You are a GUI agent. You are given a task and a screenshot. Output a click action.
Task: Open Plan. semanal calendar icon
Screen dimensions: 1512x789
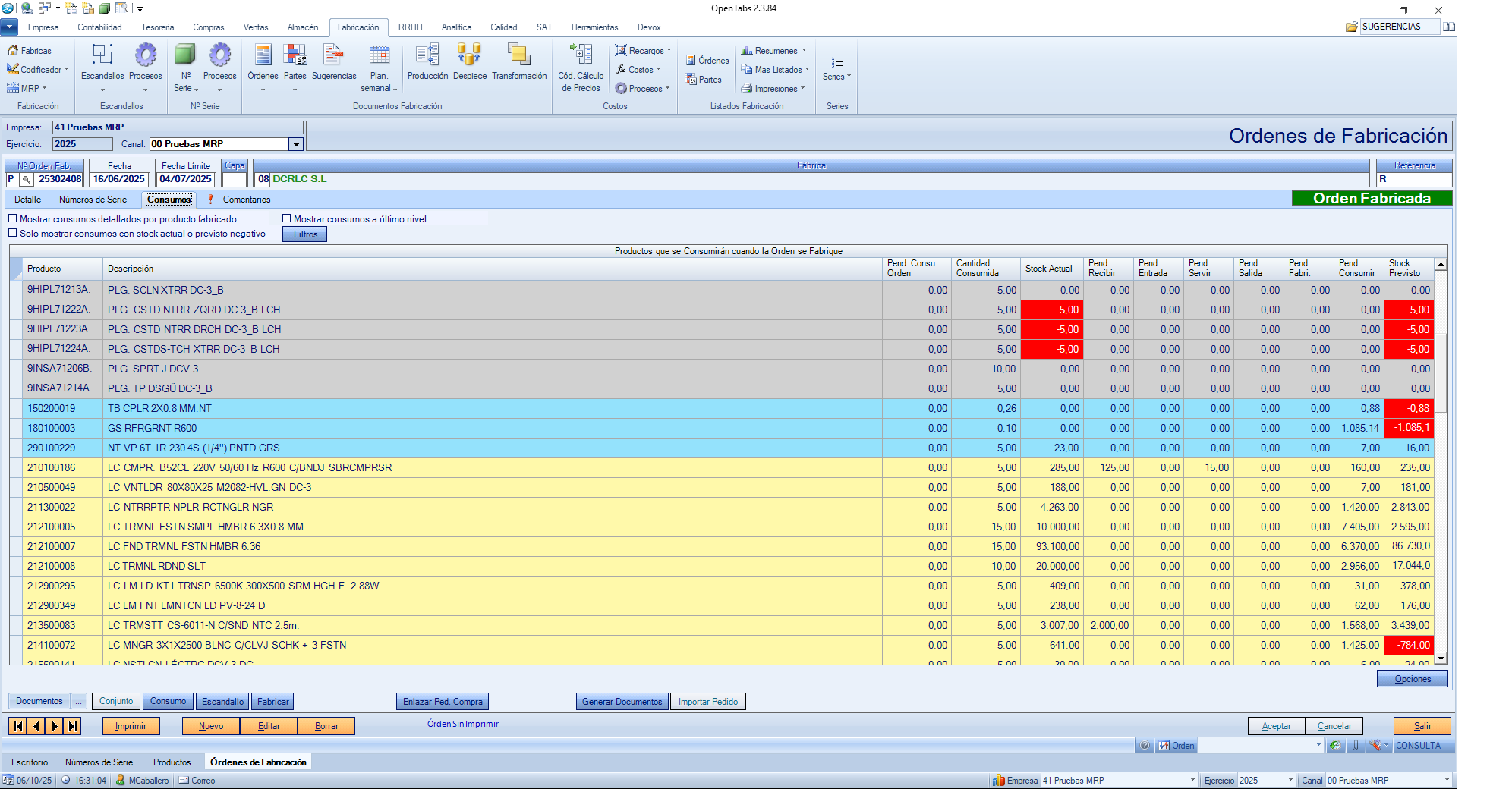(x=379, y=56)
